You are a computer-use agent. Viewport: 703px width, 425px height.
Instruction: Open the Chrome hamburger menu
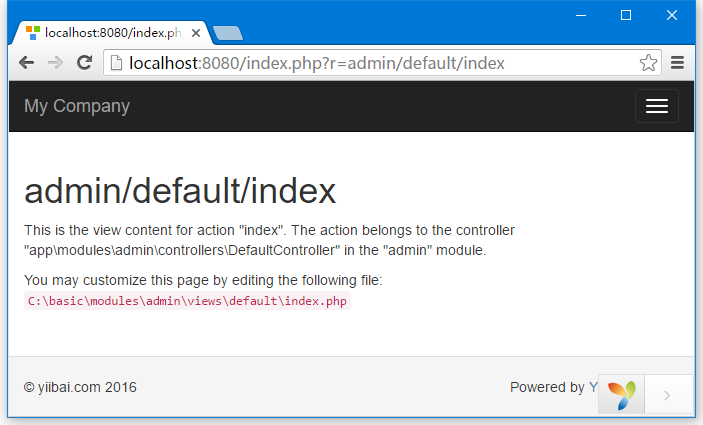pos(677,63)
